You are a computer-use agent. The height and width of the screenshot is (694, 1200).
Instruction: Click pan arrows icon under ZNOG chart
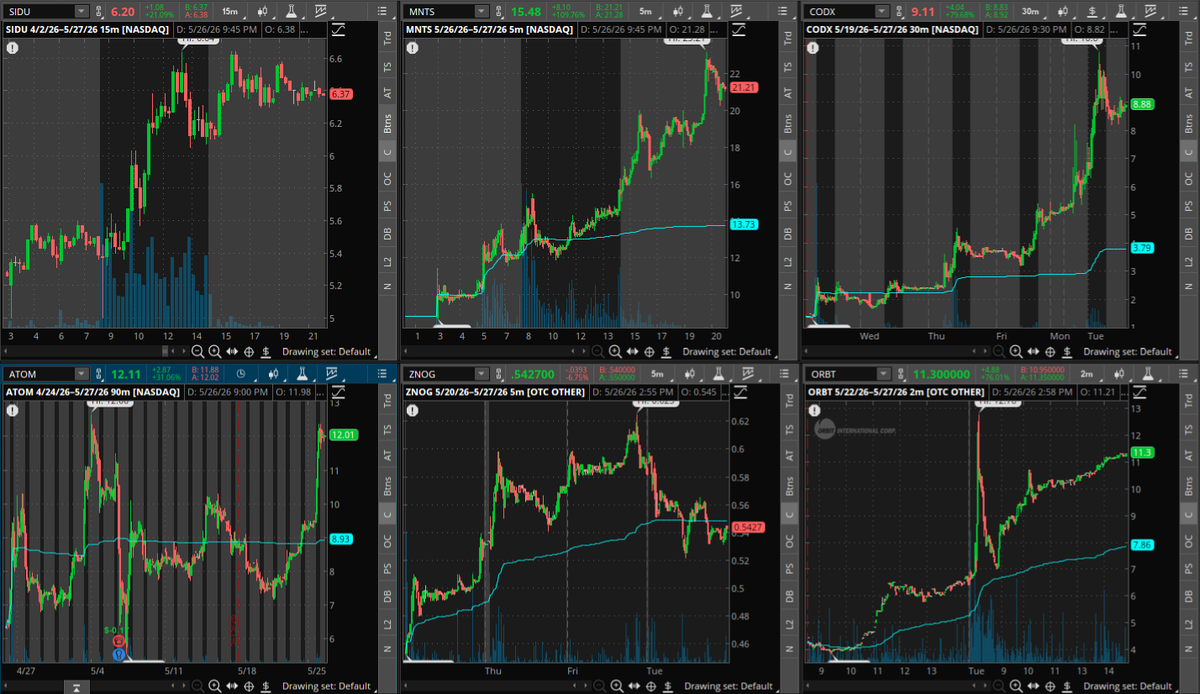tap(633, 686)
